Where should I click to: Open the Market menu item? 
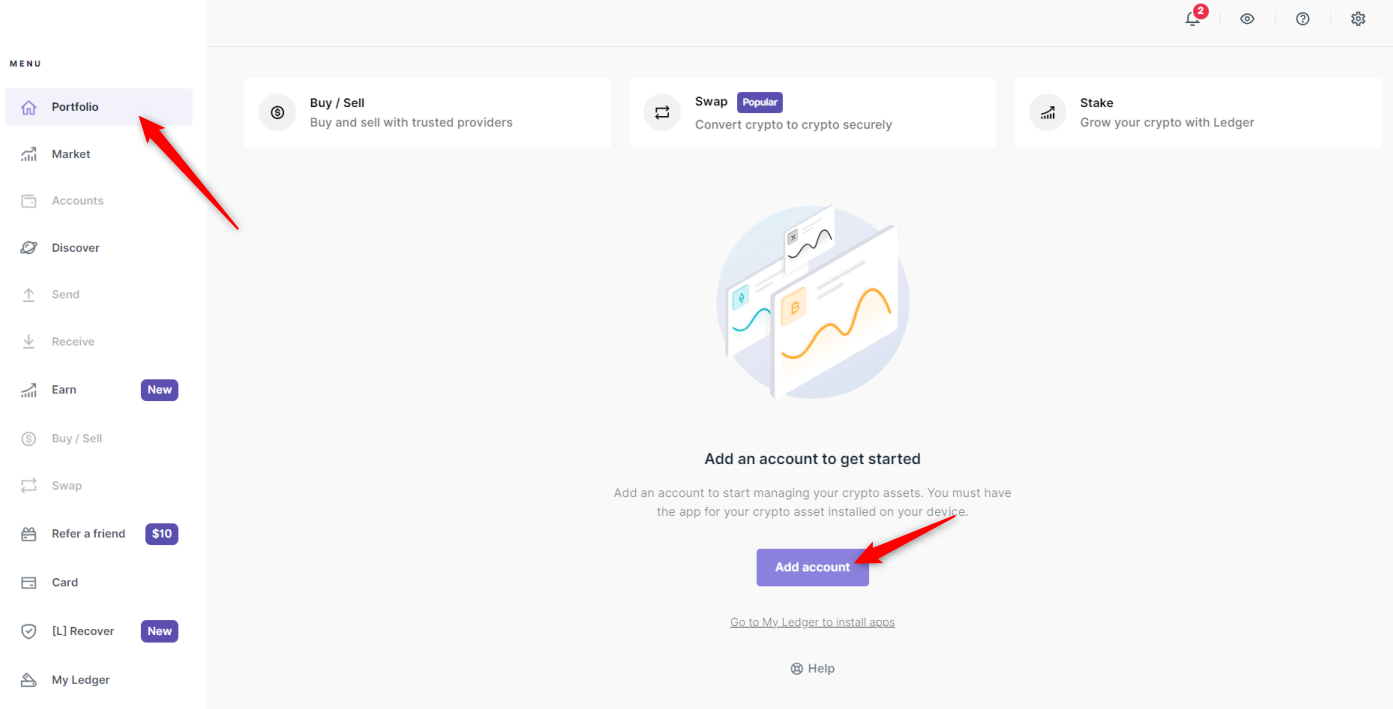[x=71, y=154]
